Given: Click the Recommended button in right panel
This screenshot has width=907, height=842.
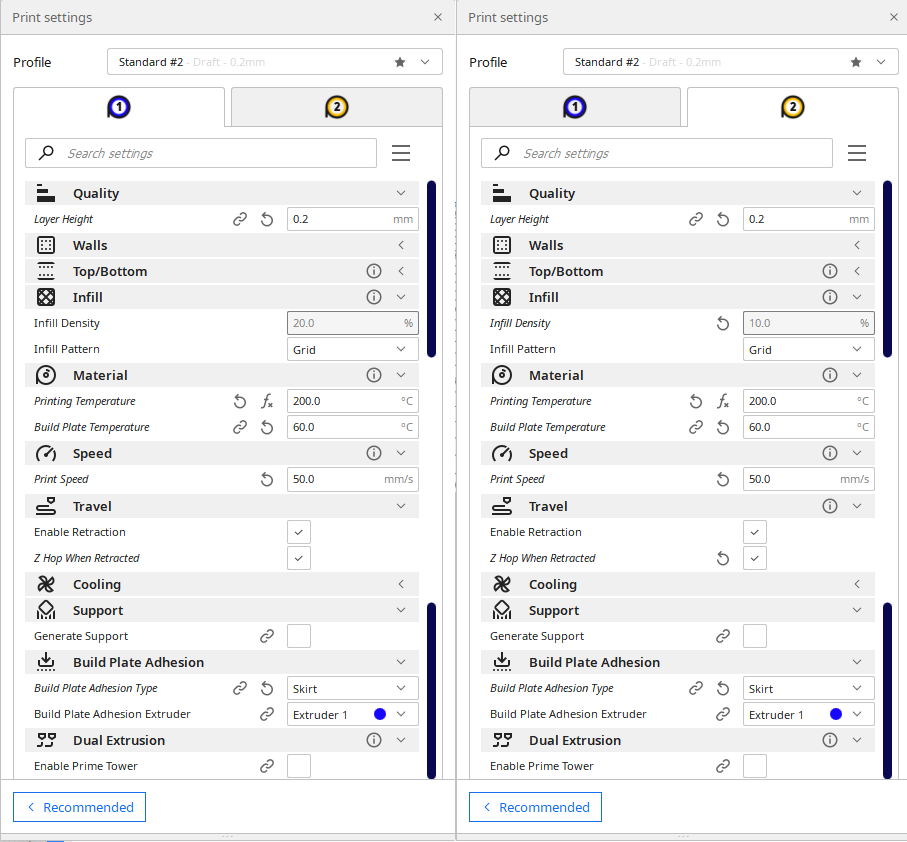Looking at the screenshot, I should click(535, 807).
